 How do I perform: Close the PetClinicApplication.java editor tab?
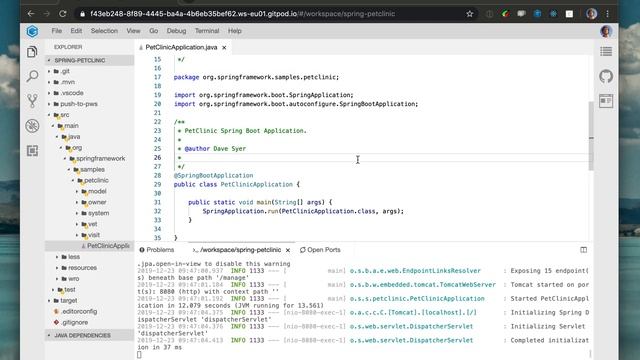(224, 48)
